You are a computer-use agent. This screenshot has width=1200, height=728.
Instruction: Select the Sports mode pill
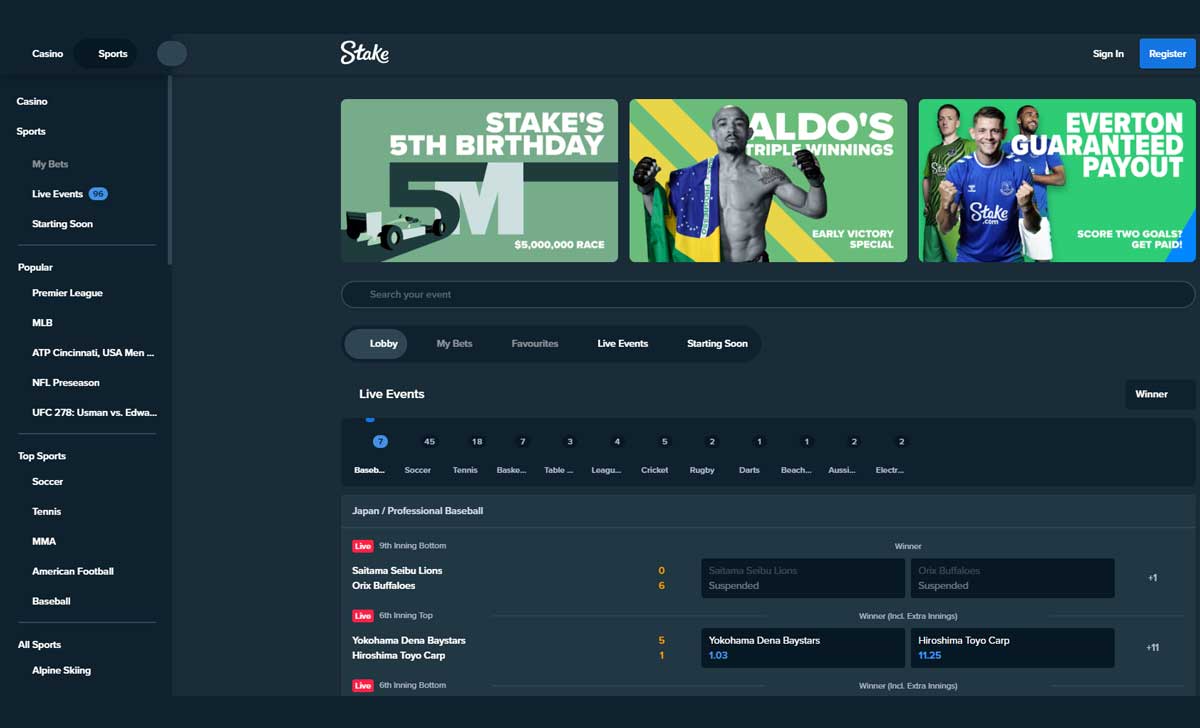(113, 54)
